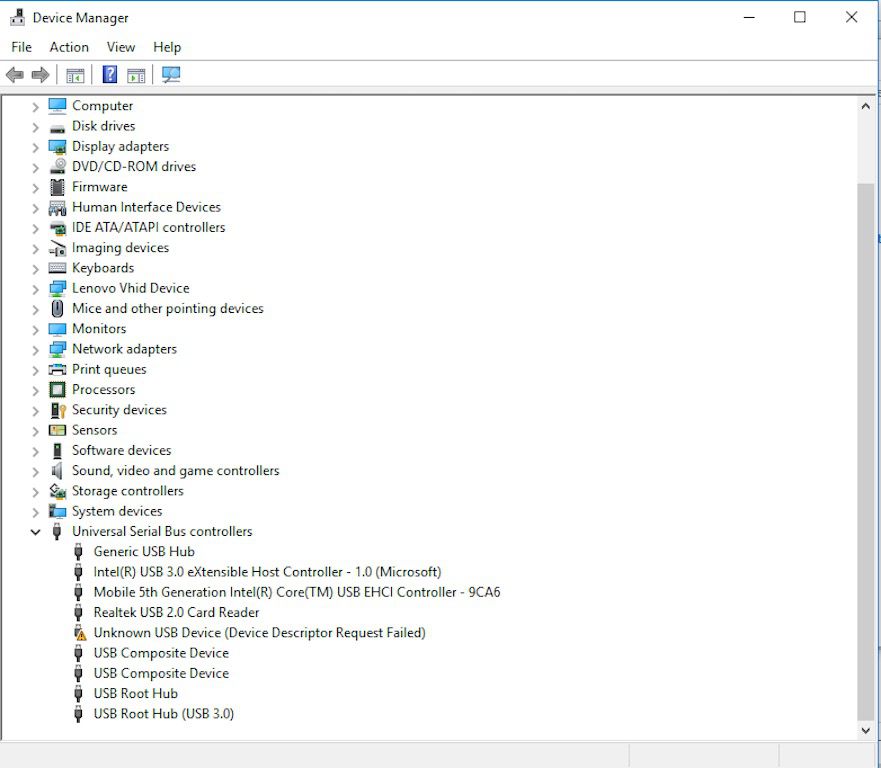Screen dimensions: 881x768
Task: Maximize the Device Manager window
Action: [x=800, y=17]
